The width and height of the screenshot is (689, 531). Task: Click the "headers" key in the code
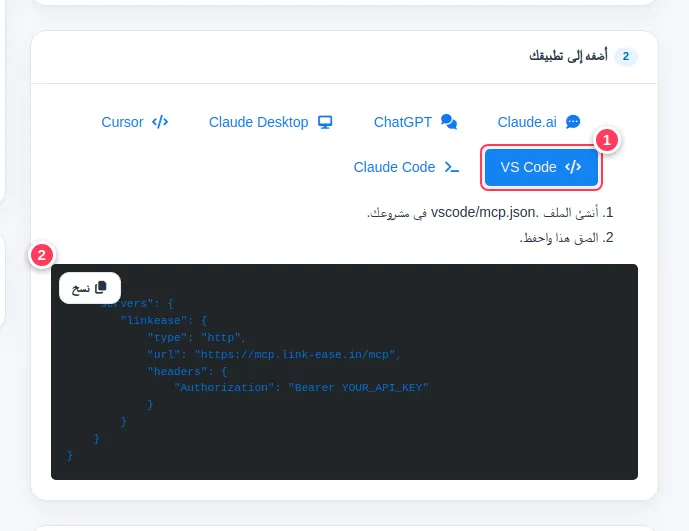tap(177, 371)
